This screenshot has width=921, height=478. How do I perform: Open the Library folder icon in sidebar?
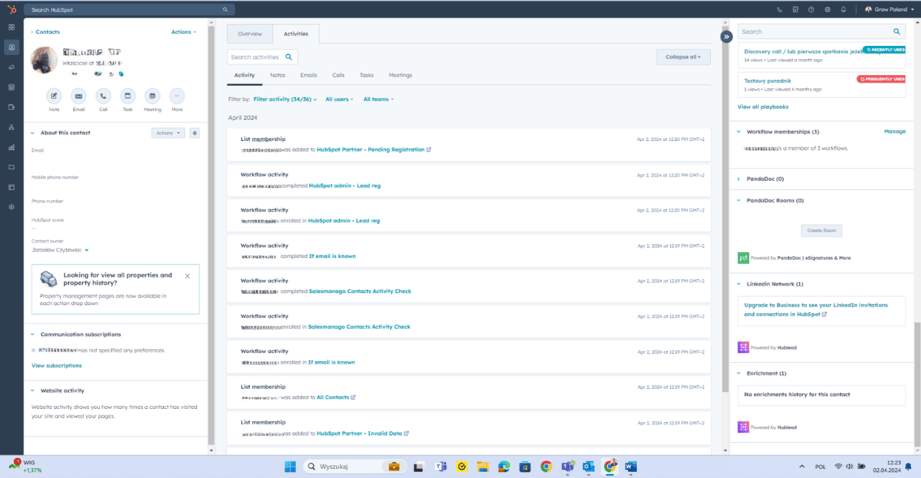[12, 167]
